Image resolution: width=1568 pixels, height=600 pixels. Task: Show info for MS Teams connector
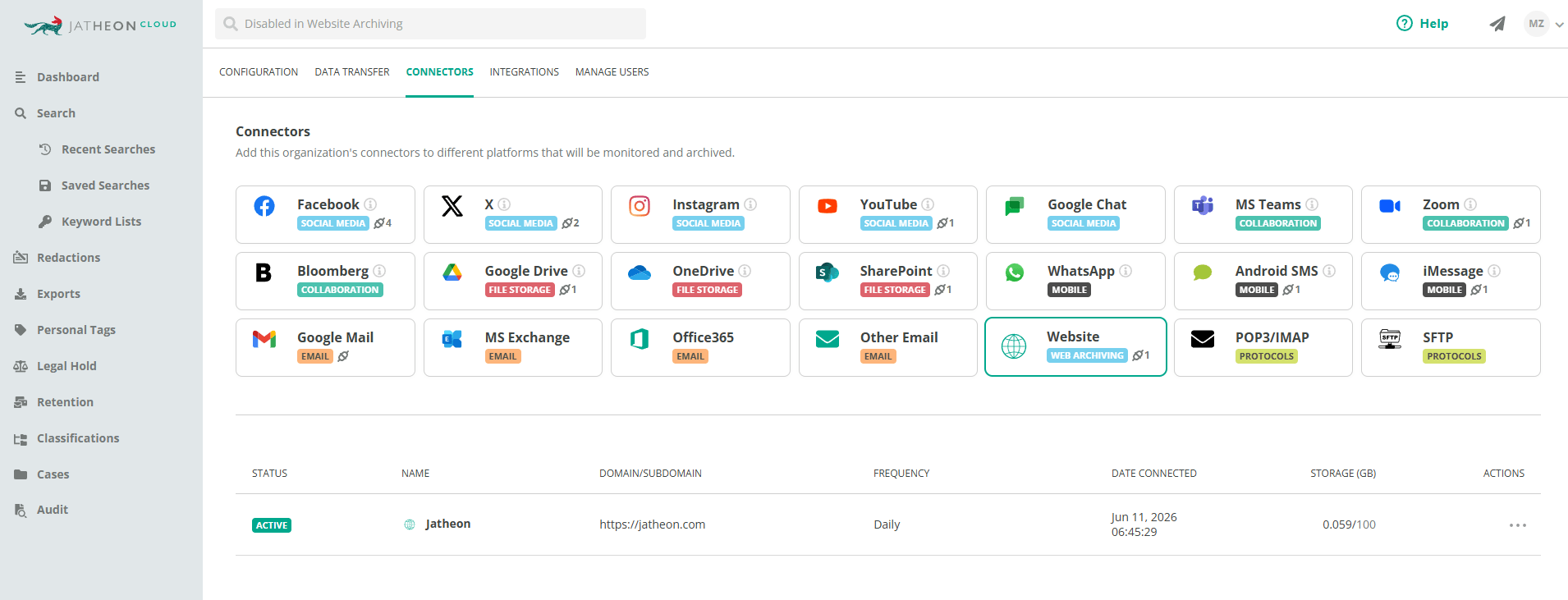pos(1312,204)
